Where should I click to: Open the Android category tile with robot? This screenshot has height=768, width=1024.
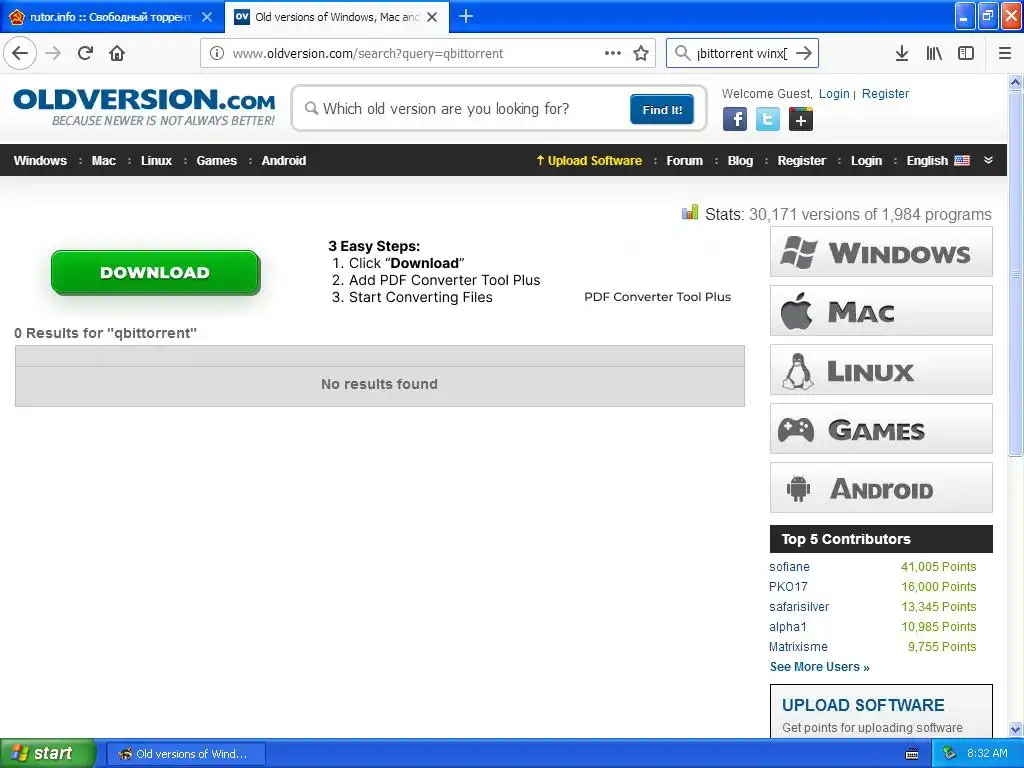tap(881, 488)
